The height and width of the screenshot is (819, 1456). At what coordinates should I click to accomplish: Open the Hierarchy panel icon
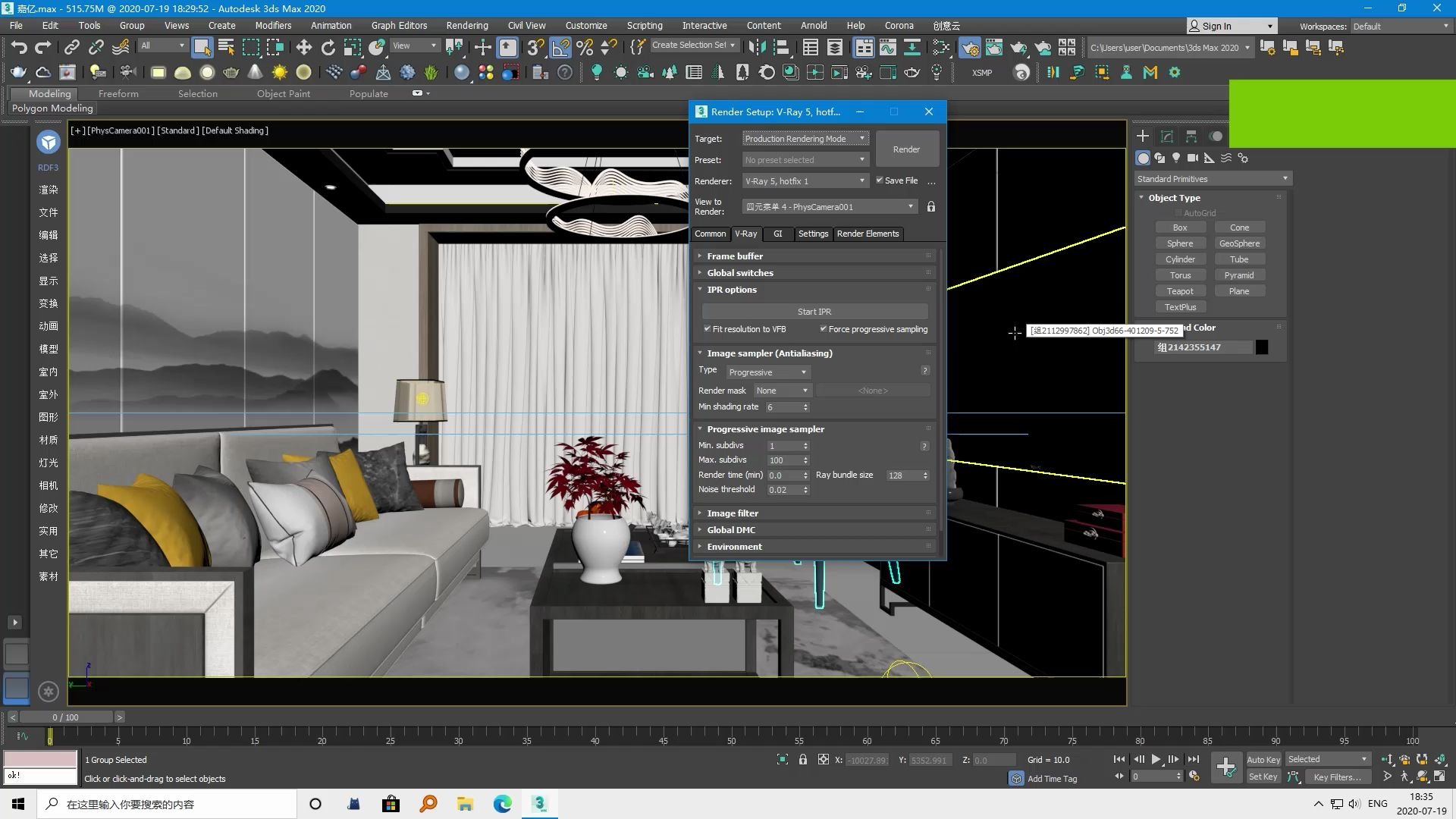pos(1191,136)
